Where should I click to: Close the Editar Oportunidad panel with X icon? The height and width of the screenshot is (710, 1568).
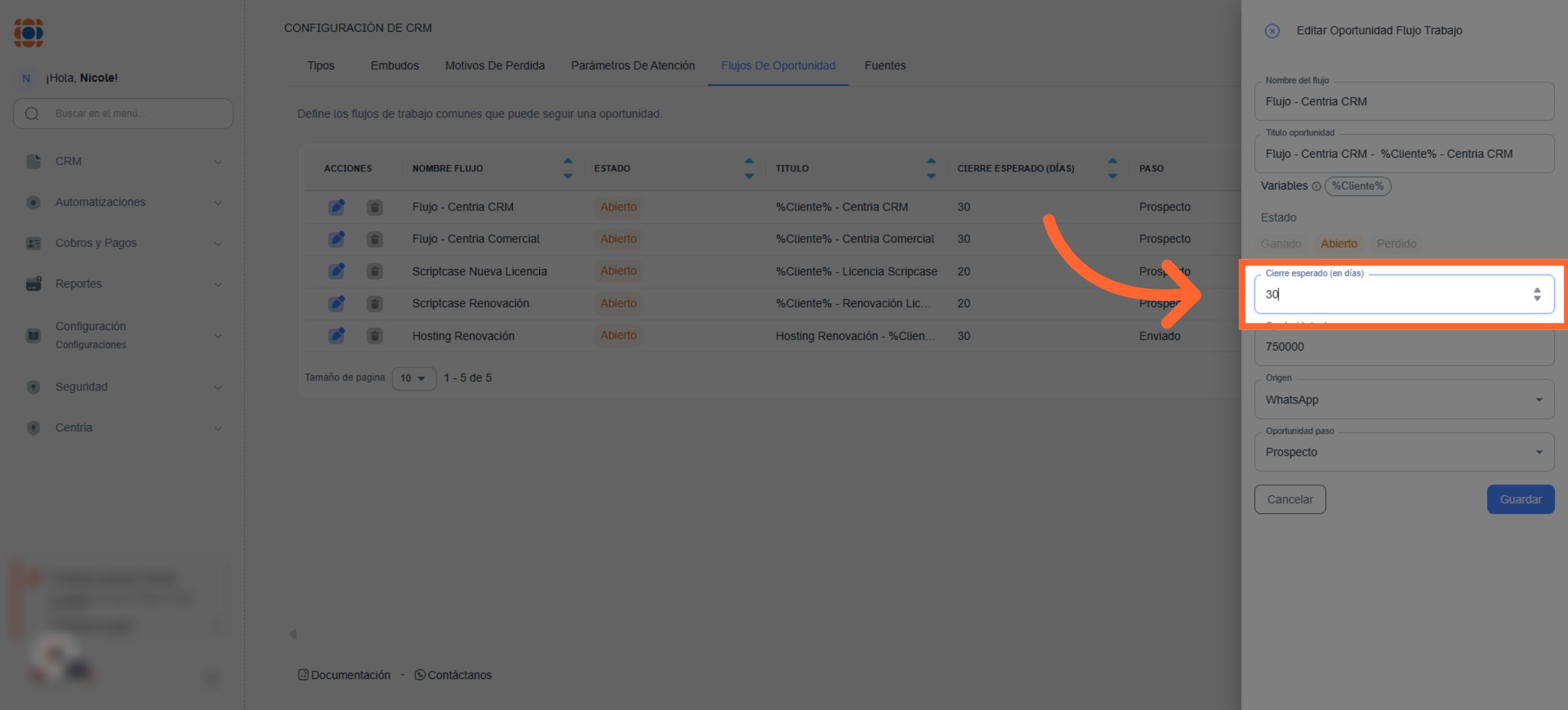[x=1271, y=31]
